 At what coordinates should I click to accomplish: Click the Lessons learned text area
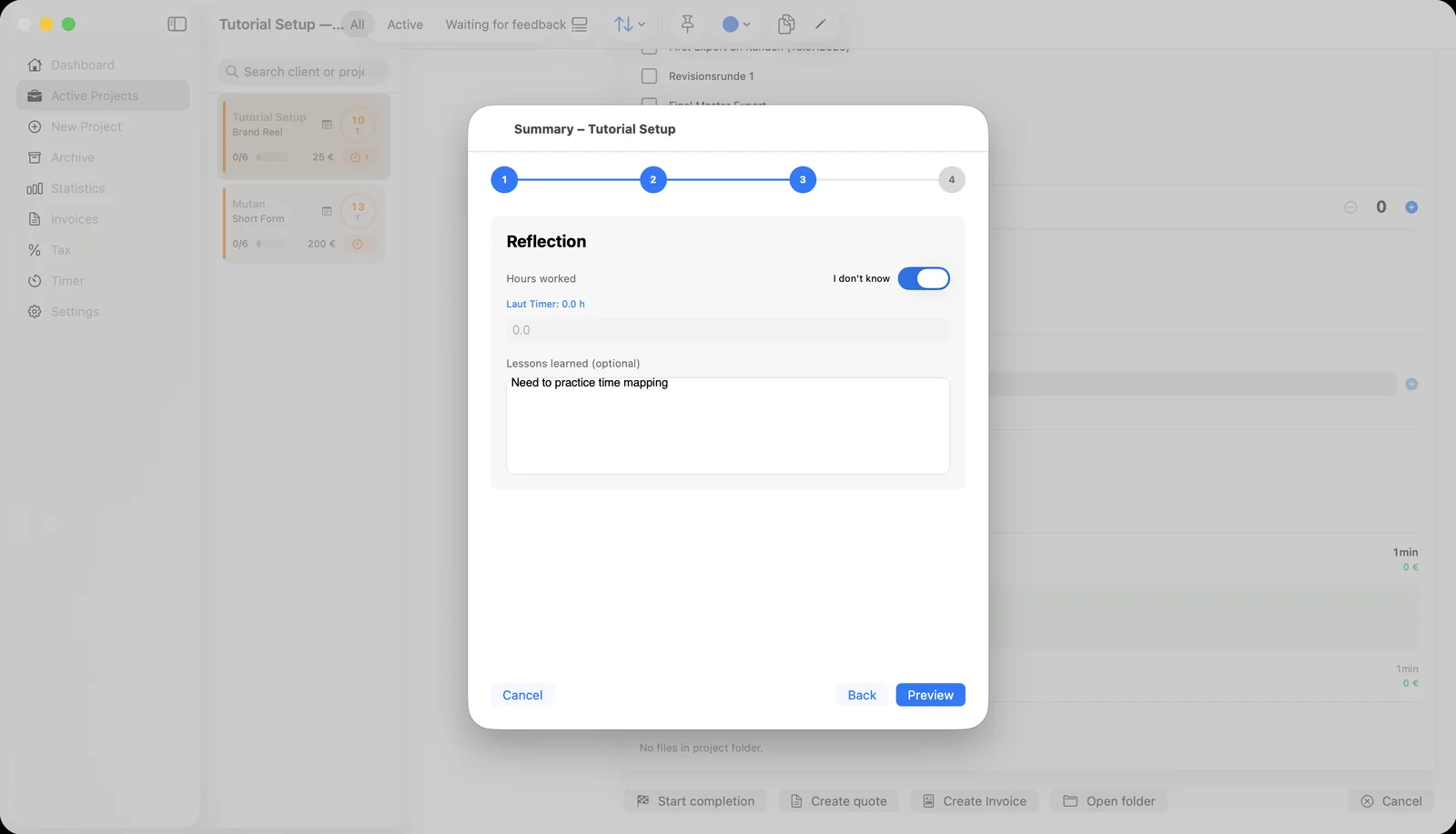728,426
